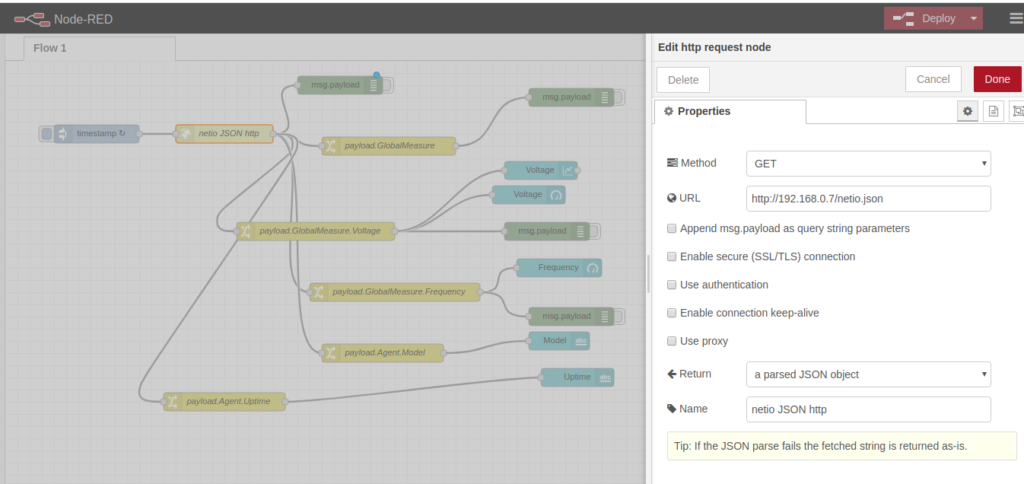Viewport: 1024px width, 484px height.
Task: Click the gauge icon on Frequency node
Action: point(593,268)
